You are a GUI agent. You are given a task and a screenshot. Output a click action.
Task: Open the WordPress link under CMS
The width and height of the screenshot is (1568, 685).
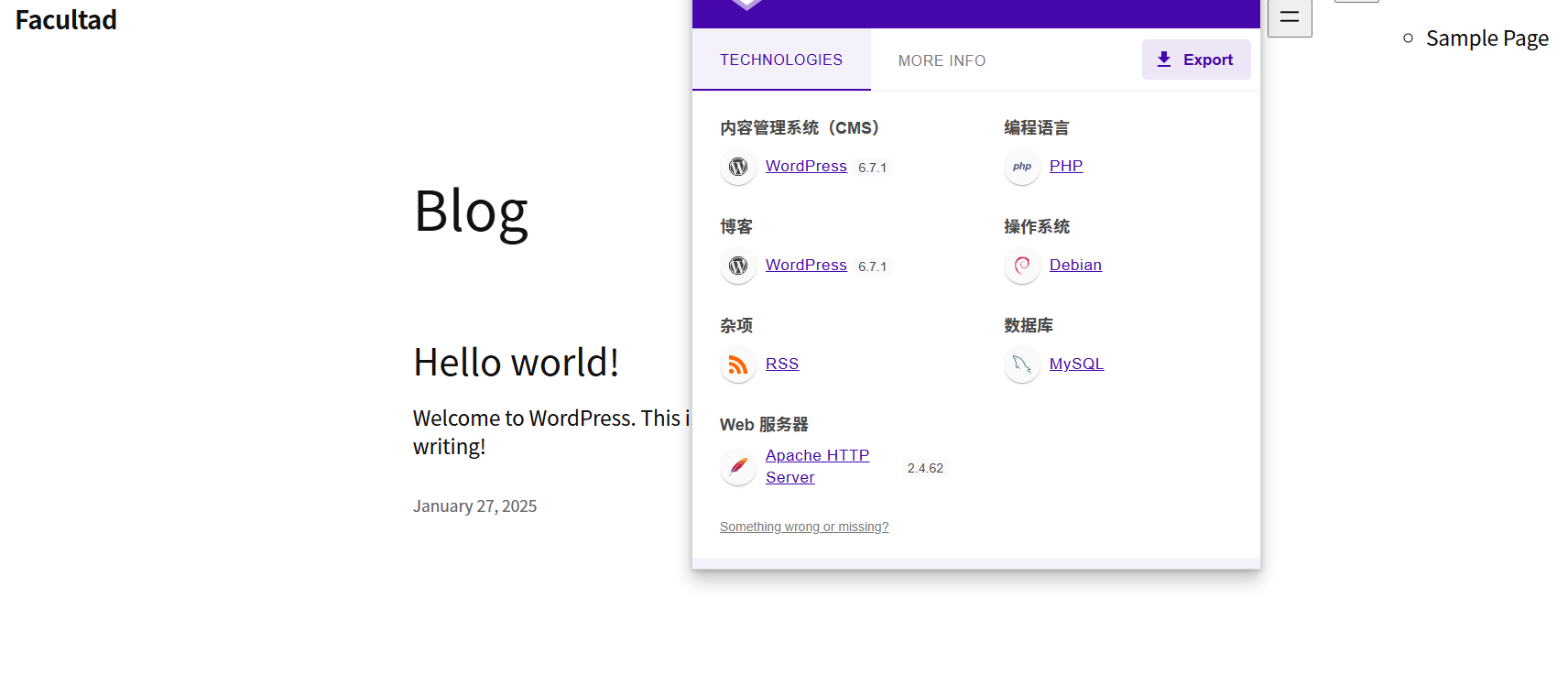tap(806, 166)
